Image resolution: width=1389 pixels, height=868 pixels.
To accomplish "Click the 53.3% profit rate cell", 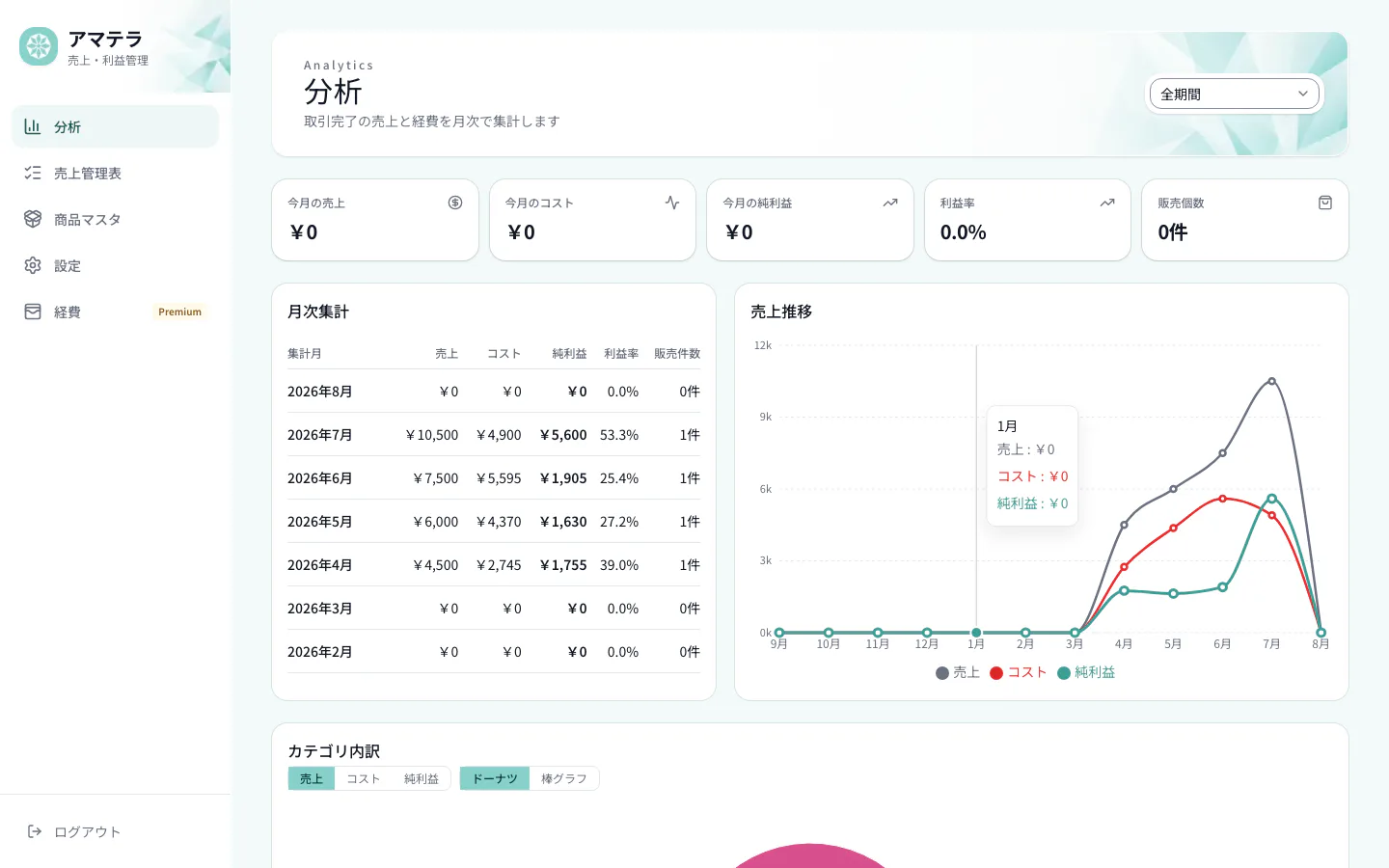I will pos(619,435).
